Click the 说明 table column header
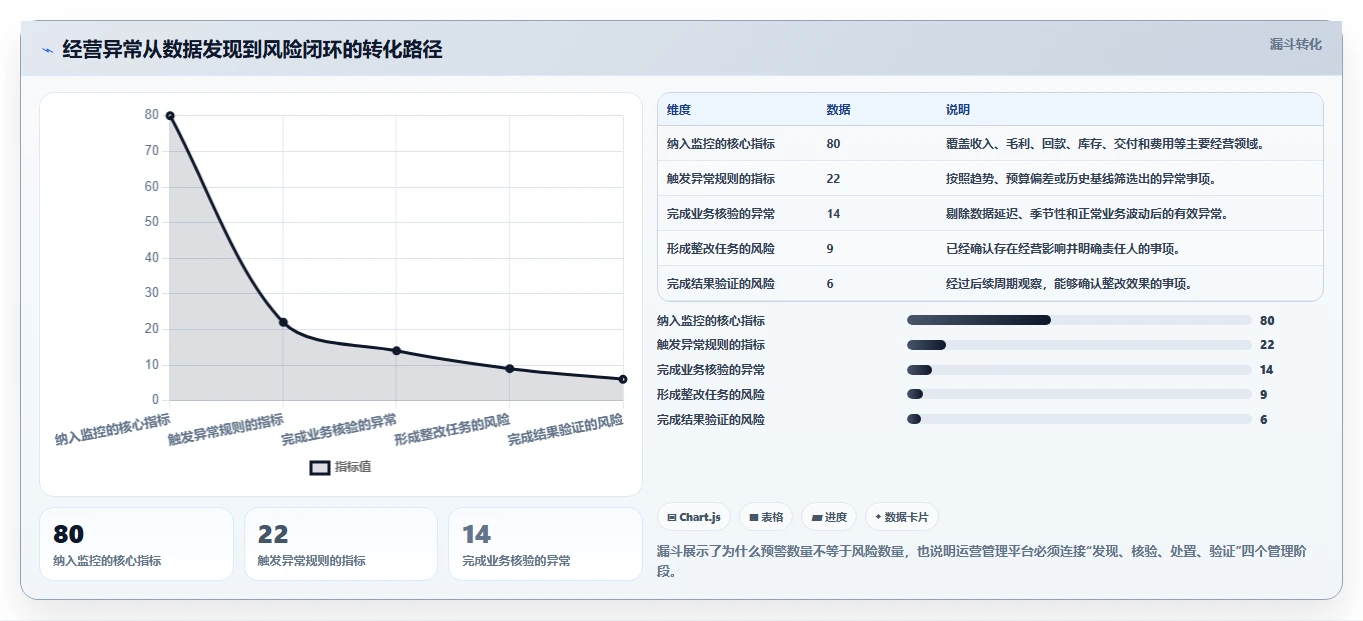The height and width of the screenshot is (621, 1363). coord(958,110)
